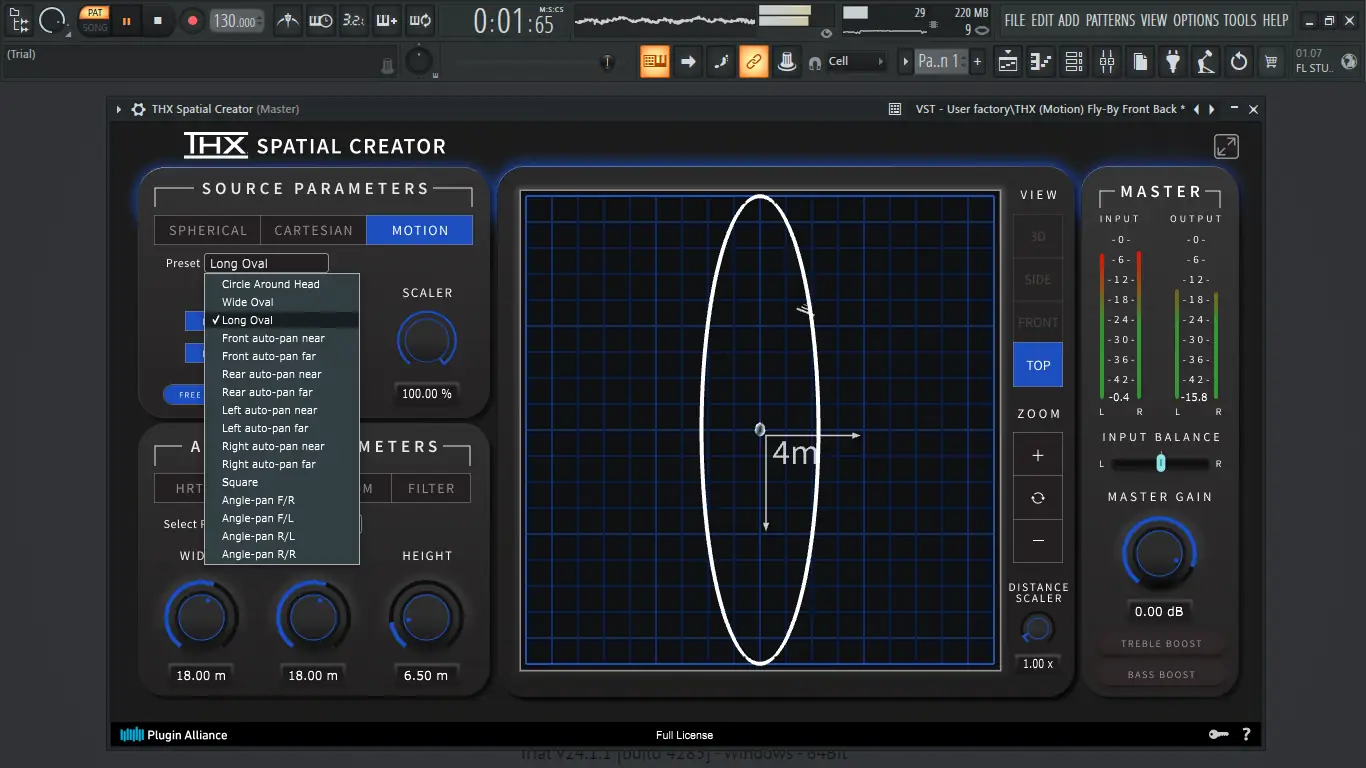Toggle the link-to-controller chain button

(753, 62)
